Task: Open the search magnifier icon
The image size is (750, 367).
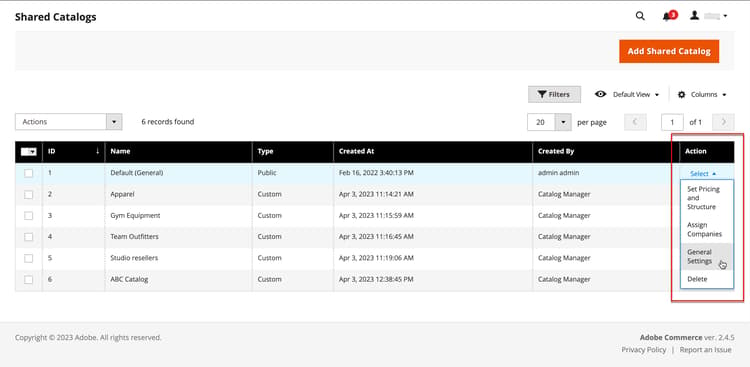Action: tap(640, 16)
